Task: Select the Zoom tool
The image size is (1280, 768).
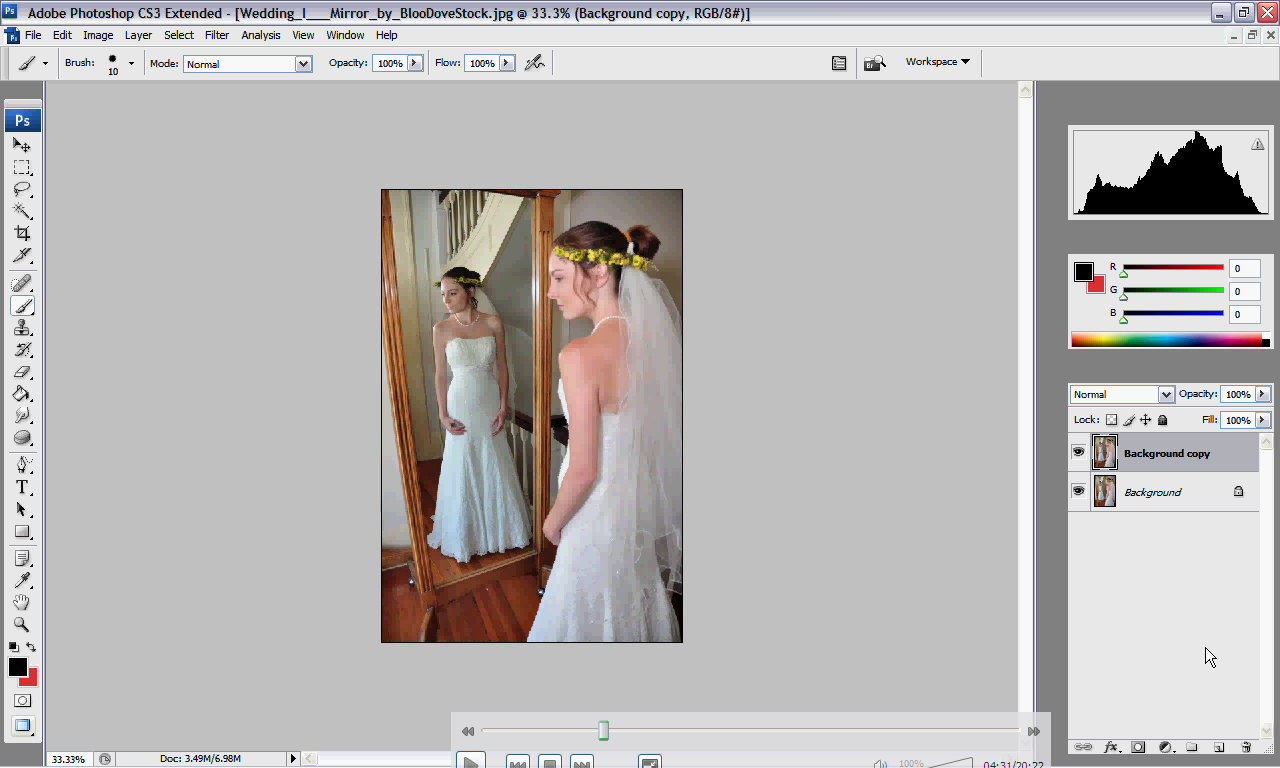Action: pos(22,624)
